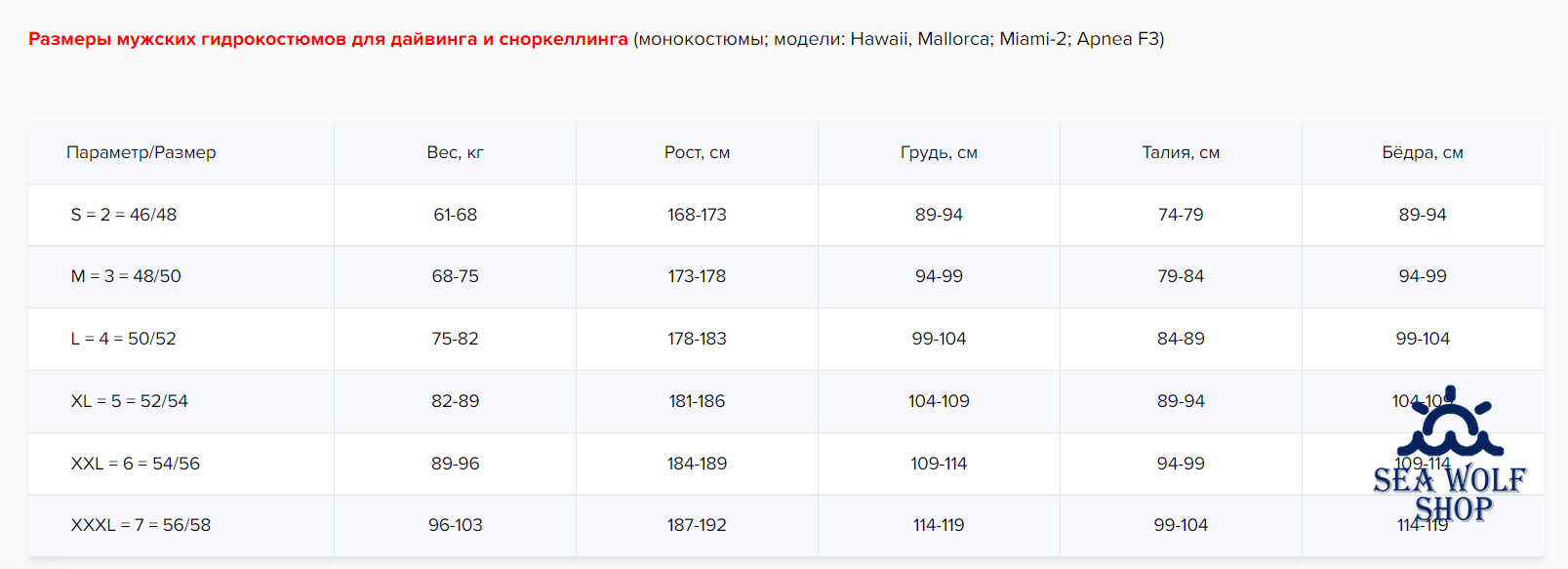The image size is (1568, 569).
Task: Click the "Грудь, см" column header
Action: [x=939, y=152]
